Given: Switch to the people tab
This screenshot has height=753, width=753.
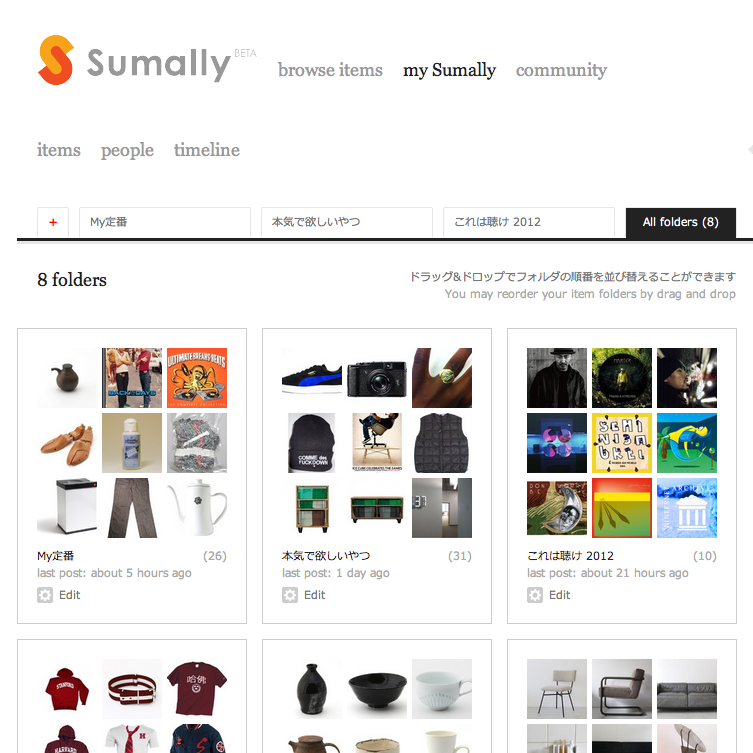Looking at the screenshot, I should 127,150.
